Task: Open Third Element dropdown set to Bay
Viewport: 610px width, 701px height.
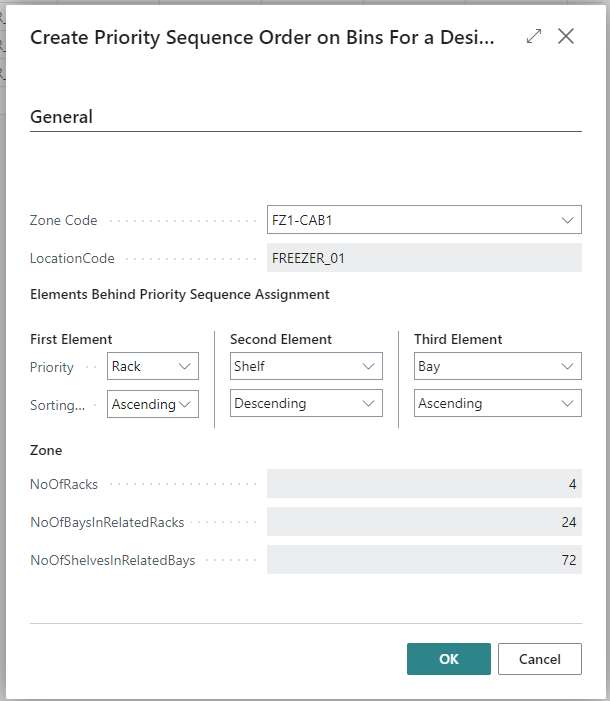Action: 498,367
